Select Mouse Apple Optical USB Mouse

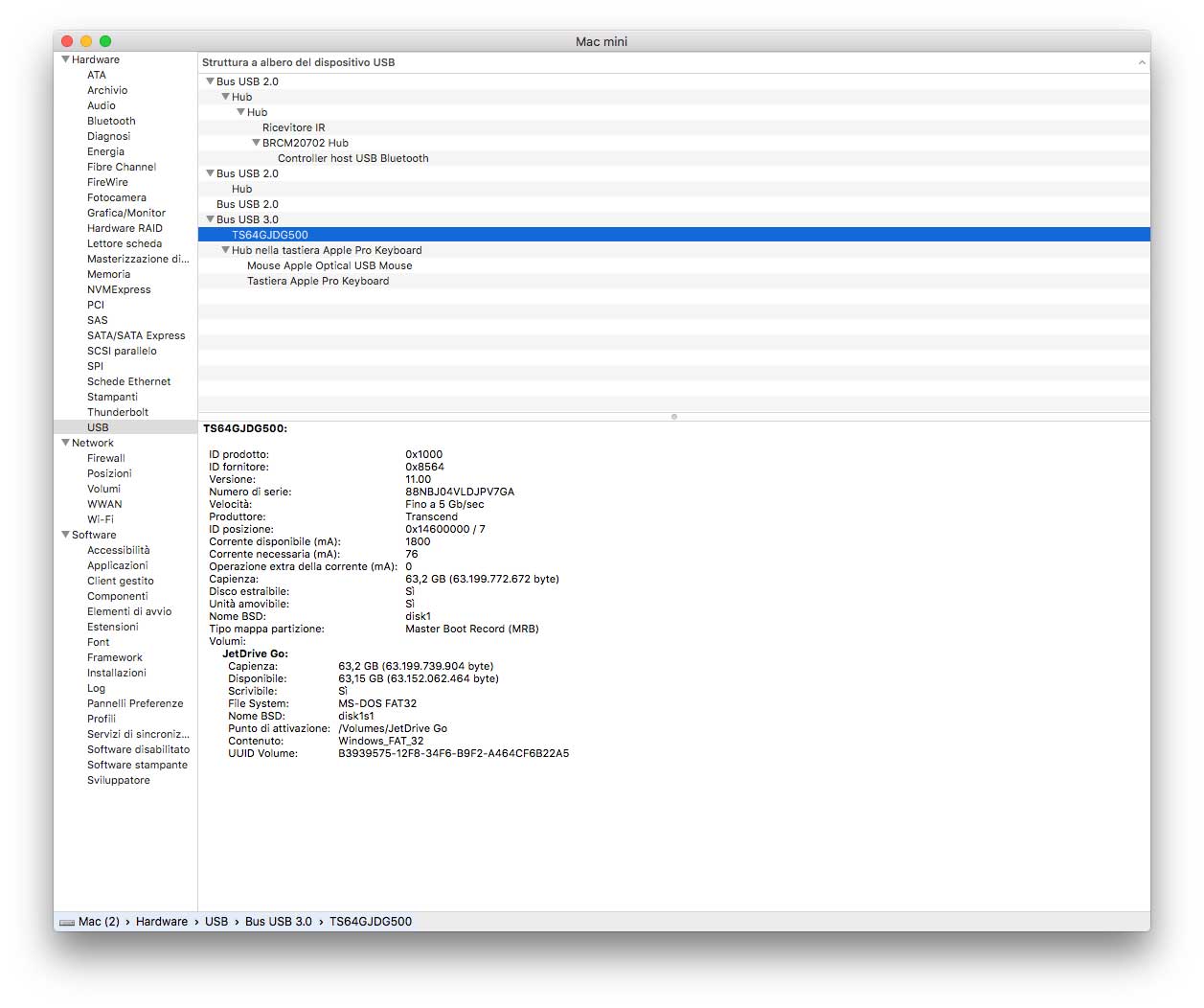329,265
